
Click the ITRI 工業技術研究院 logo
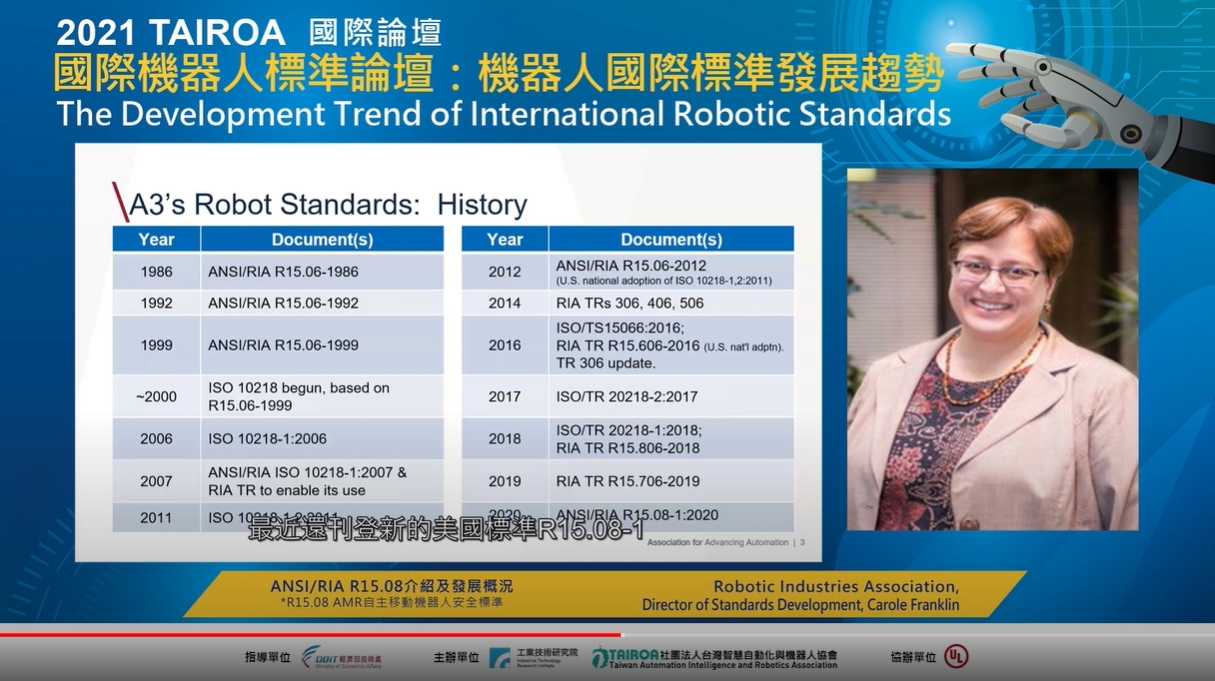pos(534,657)
